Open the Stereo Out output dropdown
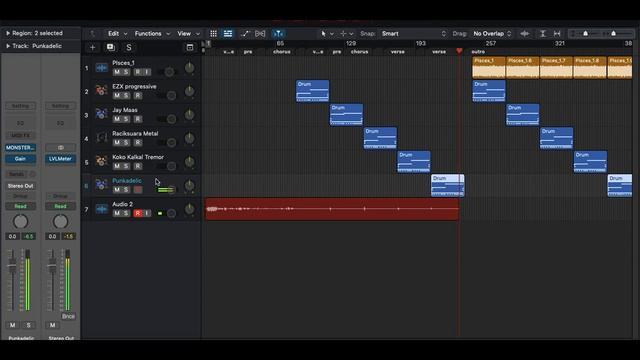Screen dimensions: 640x360 pos(20,186)
